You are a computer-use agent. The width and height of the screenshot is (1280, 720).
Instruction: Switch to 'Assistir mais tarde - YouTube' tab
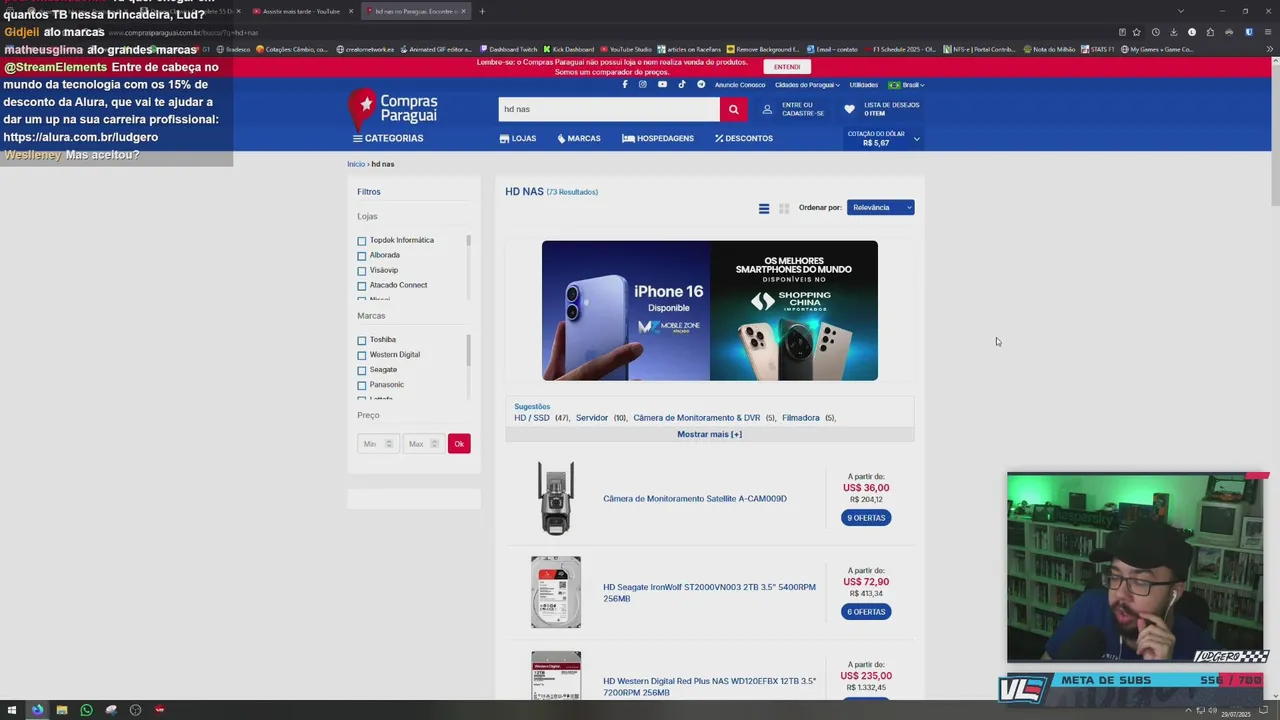click(x=301, y=11)
